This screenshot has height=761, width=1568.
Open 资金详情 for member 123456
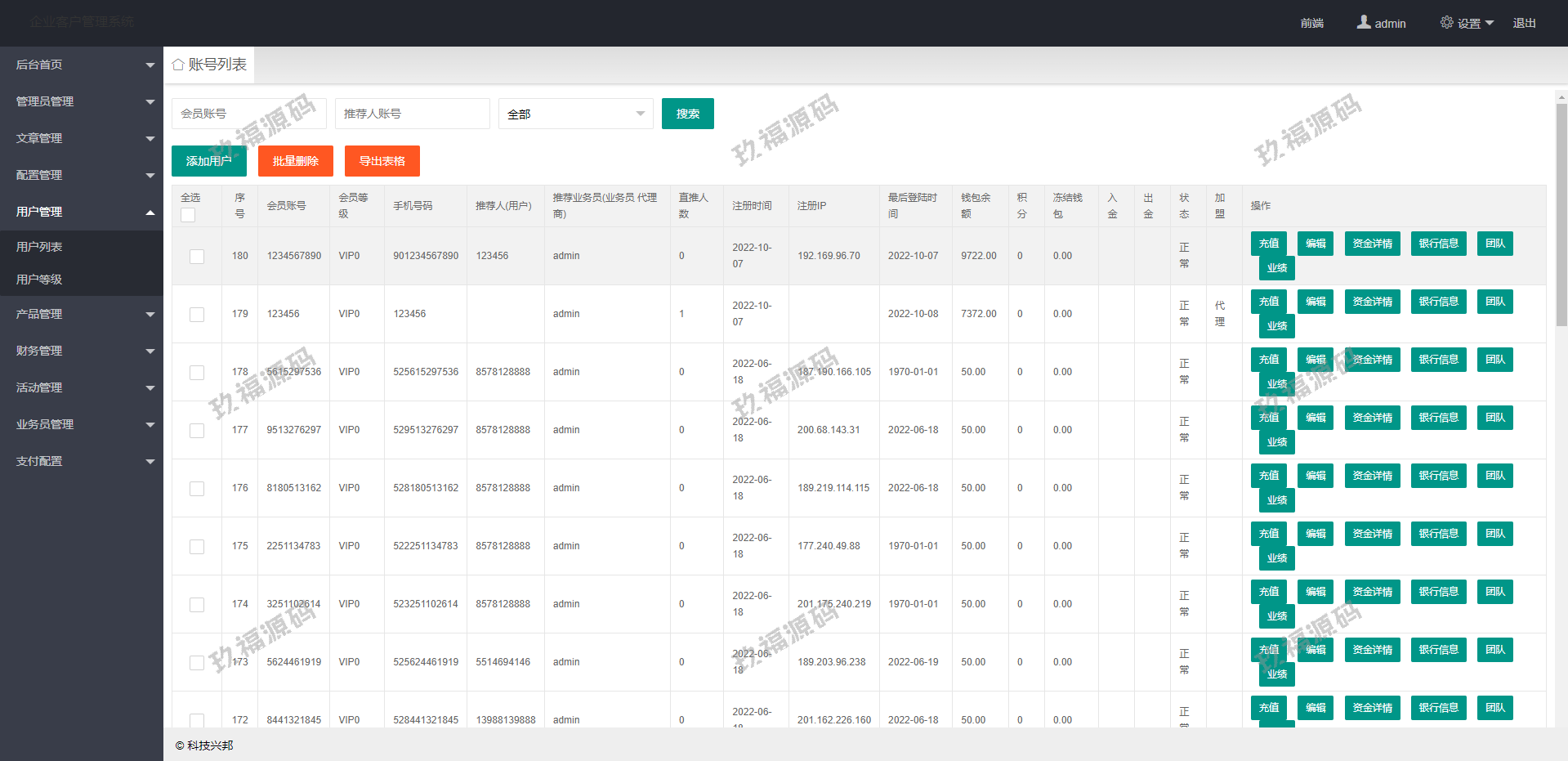coord(1372,302)
